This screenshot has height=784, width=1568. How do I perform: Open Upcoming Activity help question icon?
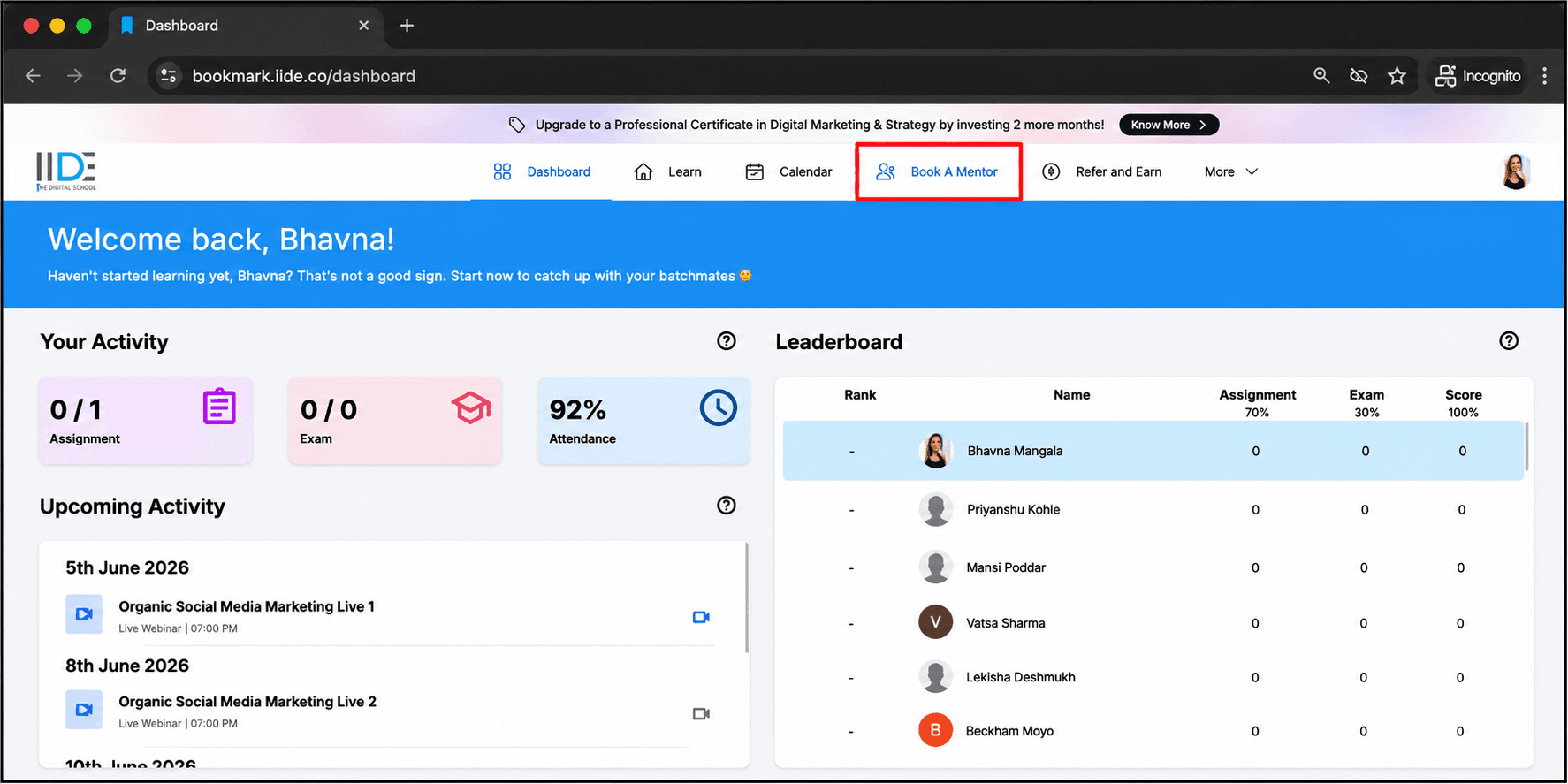[x=727, y=506]
